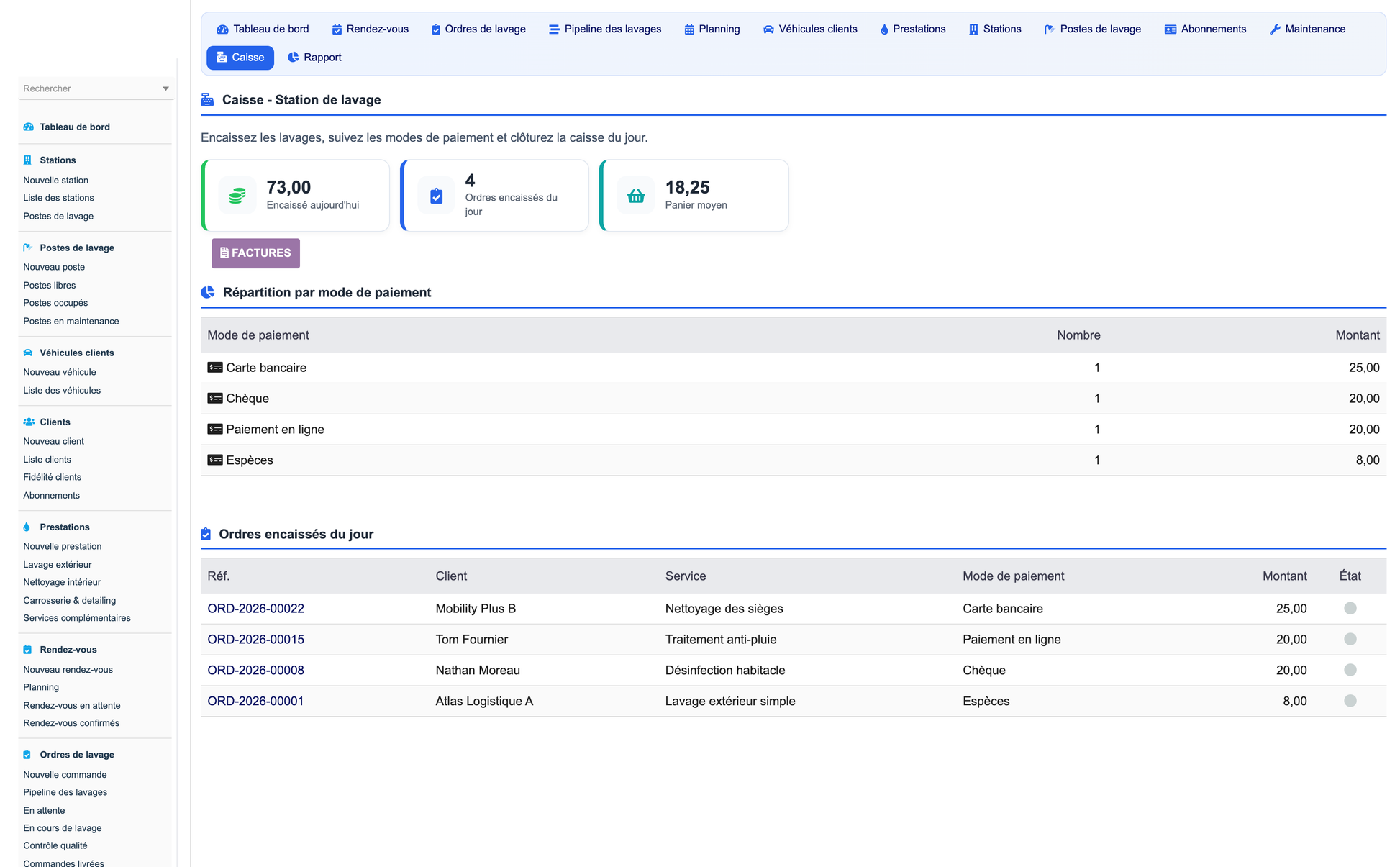Click the car icon next to Véhicules clients in sidebar

[28, 353]
